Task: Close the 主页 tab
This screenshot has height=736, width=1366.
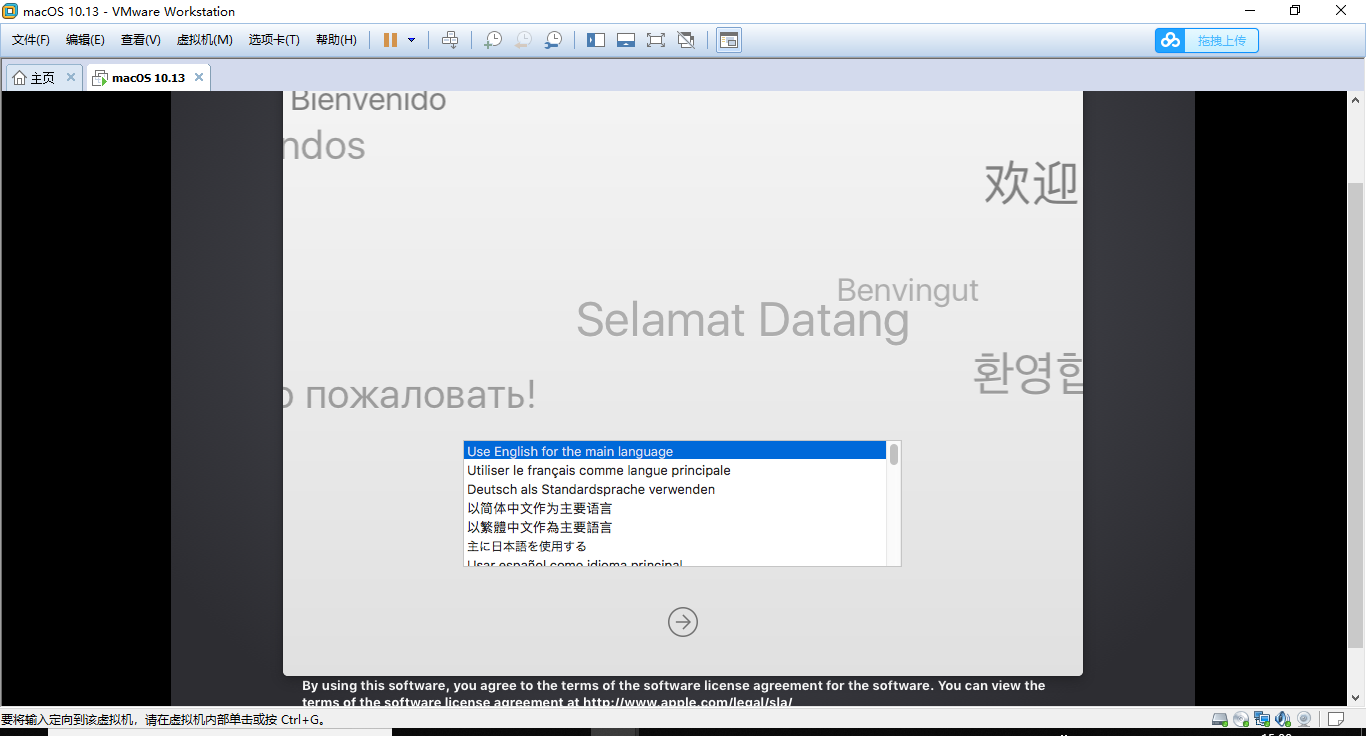Action: click(x=71, y=77)
